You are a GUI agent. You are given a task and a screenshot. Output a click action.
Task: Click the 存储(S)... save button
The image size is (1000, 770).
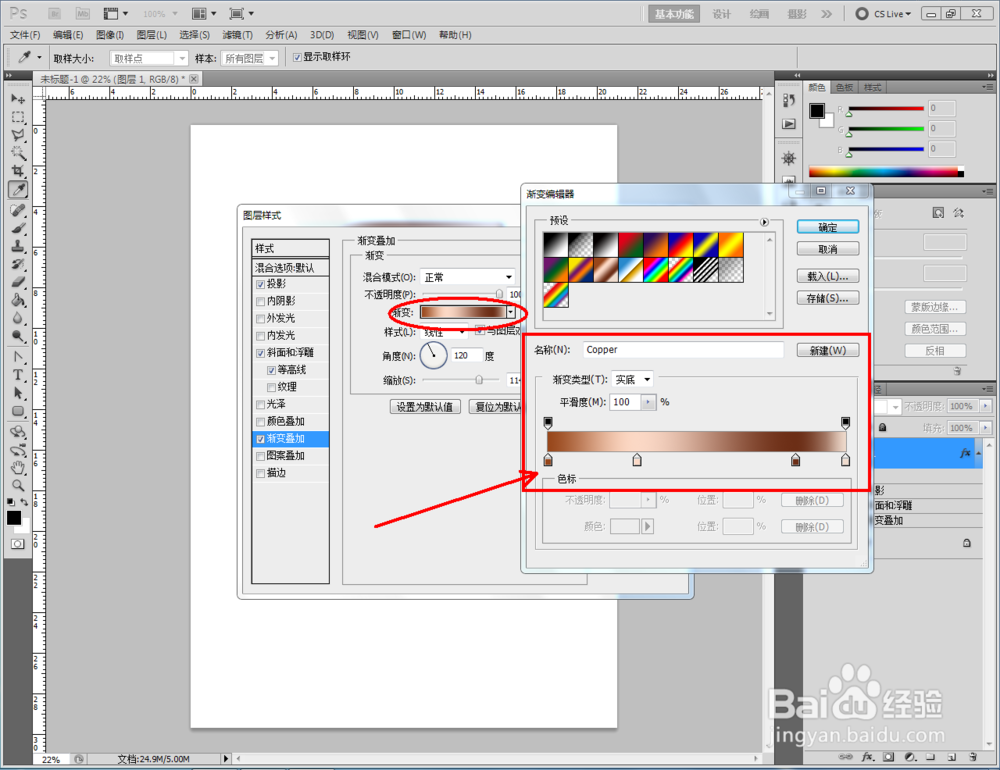[x=828, y=299]
